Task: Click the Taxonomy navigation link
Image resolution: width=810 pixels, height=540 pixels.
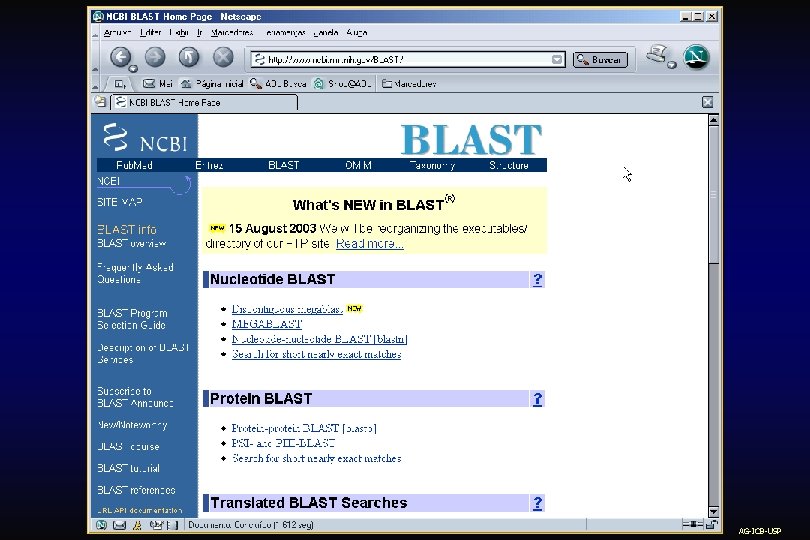Action: 432,165
